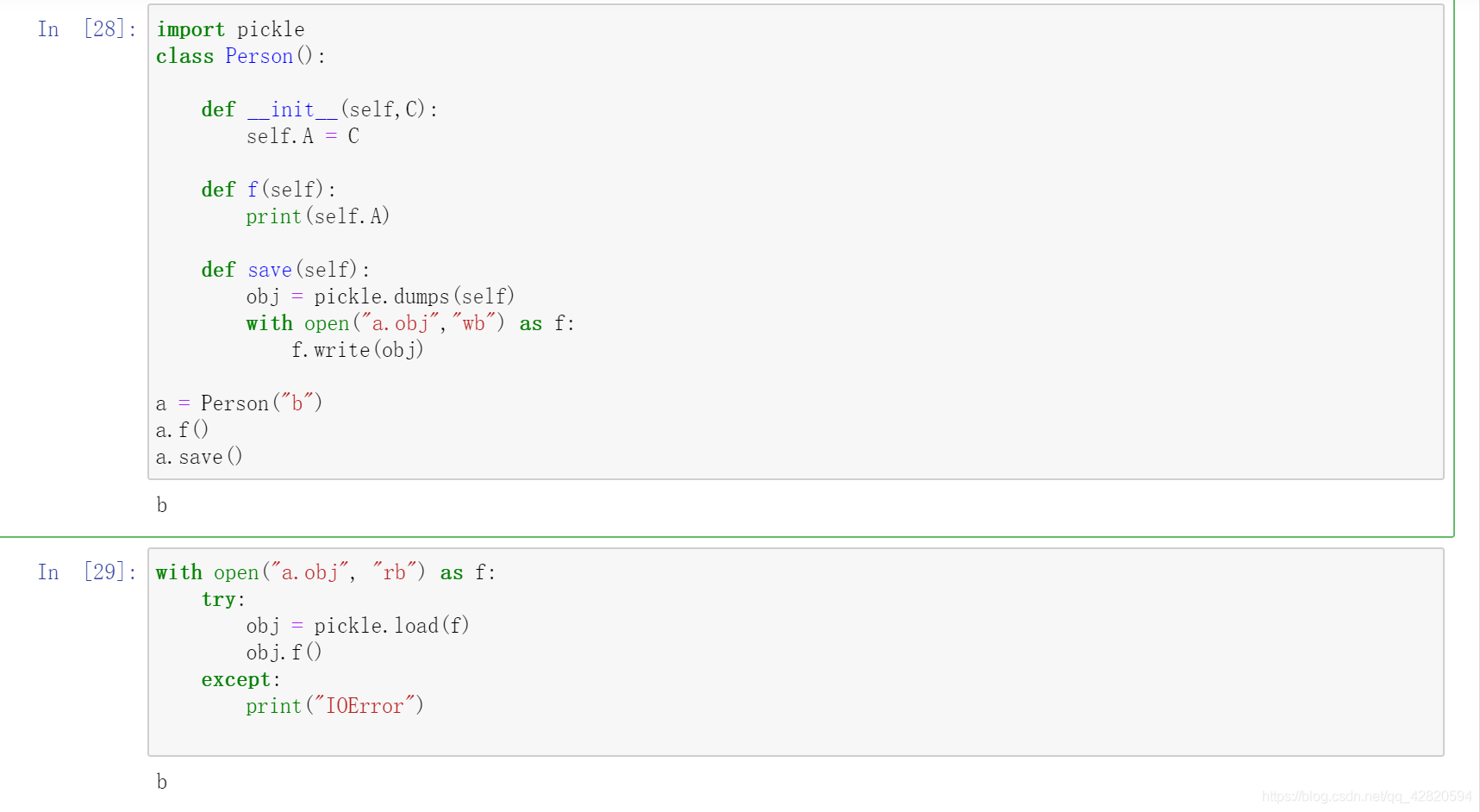The width and height of the screenshot is (1480, 812).
Task: Click 'print(self.A)' in cell 28
Action: pos(317,216)
